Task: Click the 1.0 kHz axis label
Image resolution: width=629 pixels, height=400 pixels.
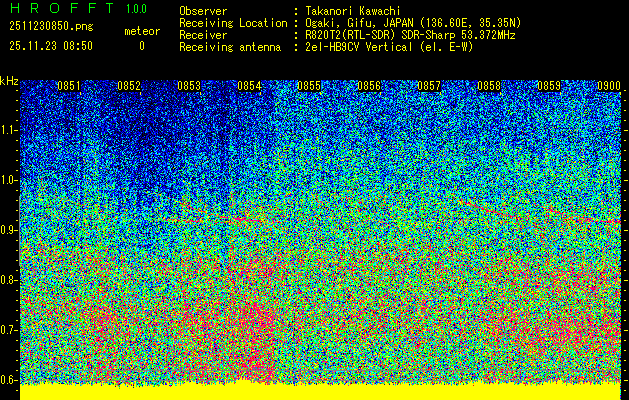Action: tap(9, 180)
